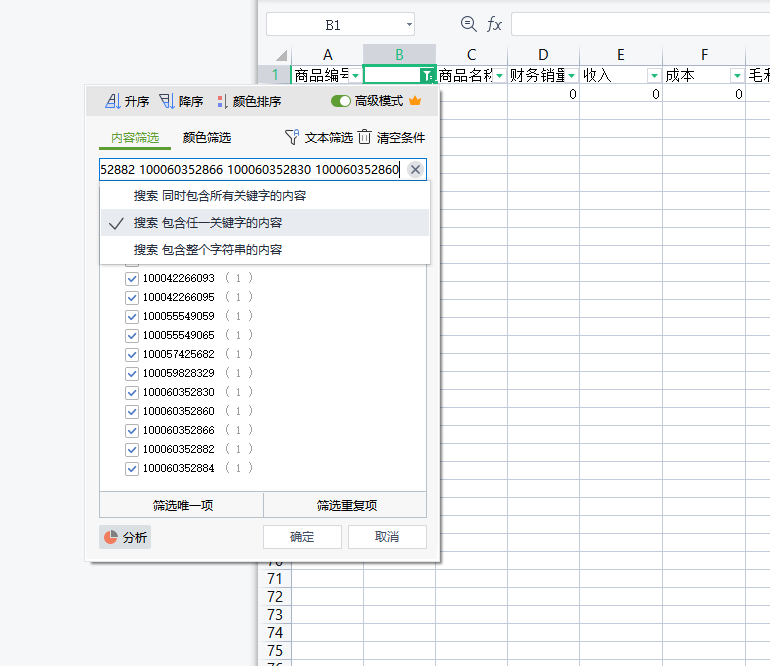Click the fx insert function icon
Screen dimensions: 770x666
coord(494,24)
